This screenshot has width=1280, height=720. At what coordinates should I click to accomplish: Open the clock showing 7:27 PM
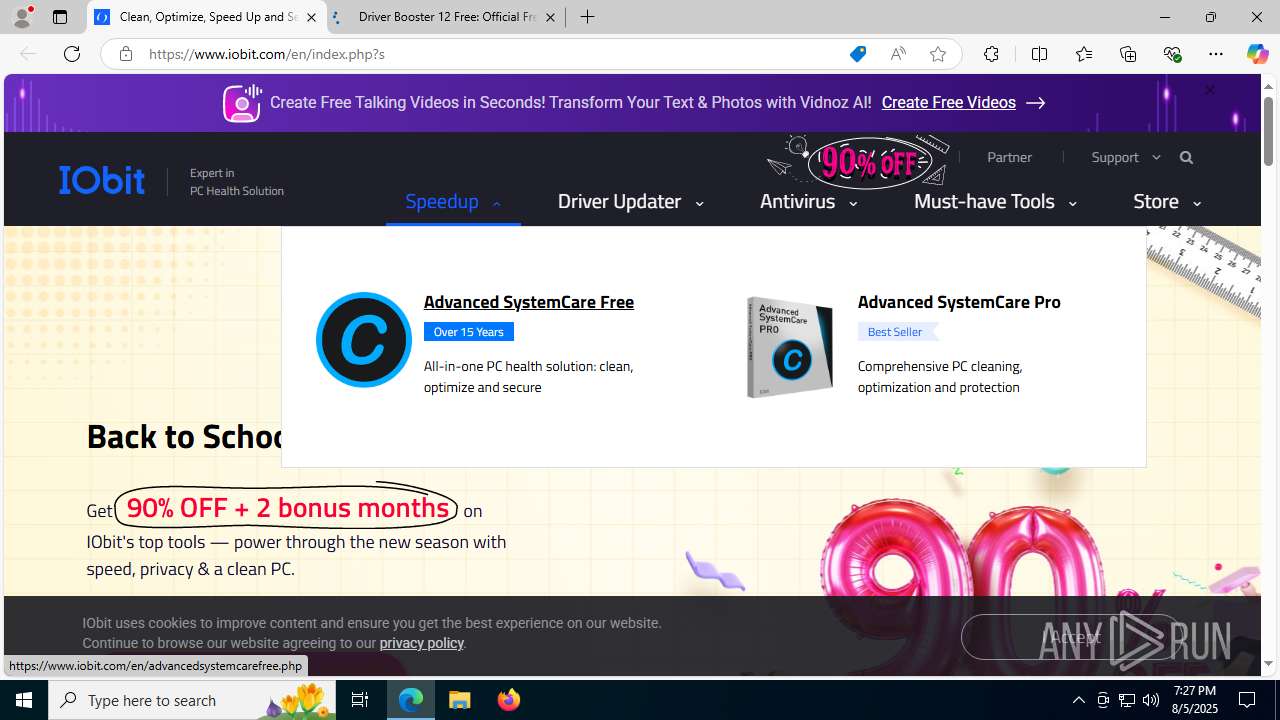coord(1194,700)
